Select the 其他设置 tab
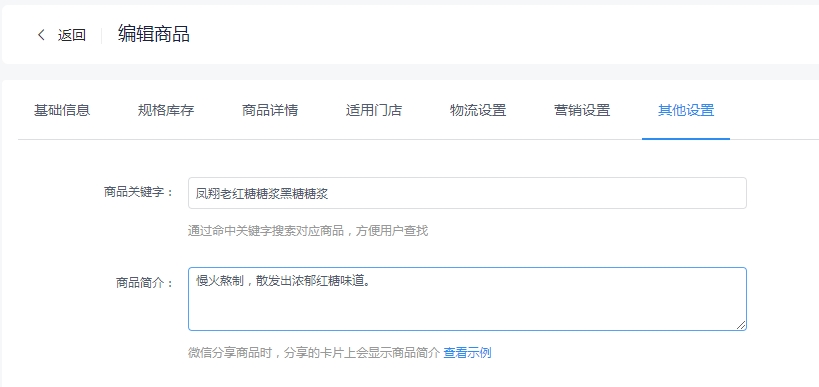 click(686, 111)
